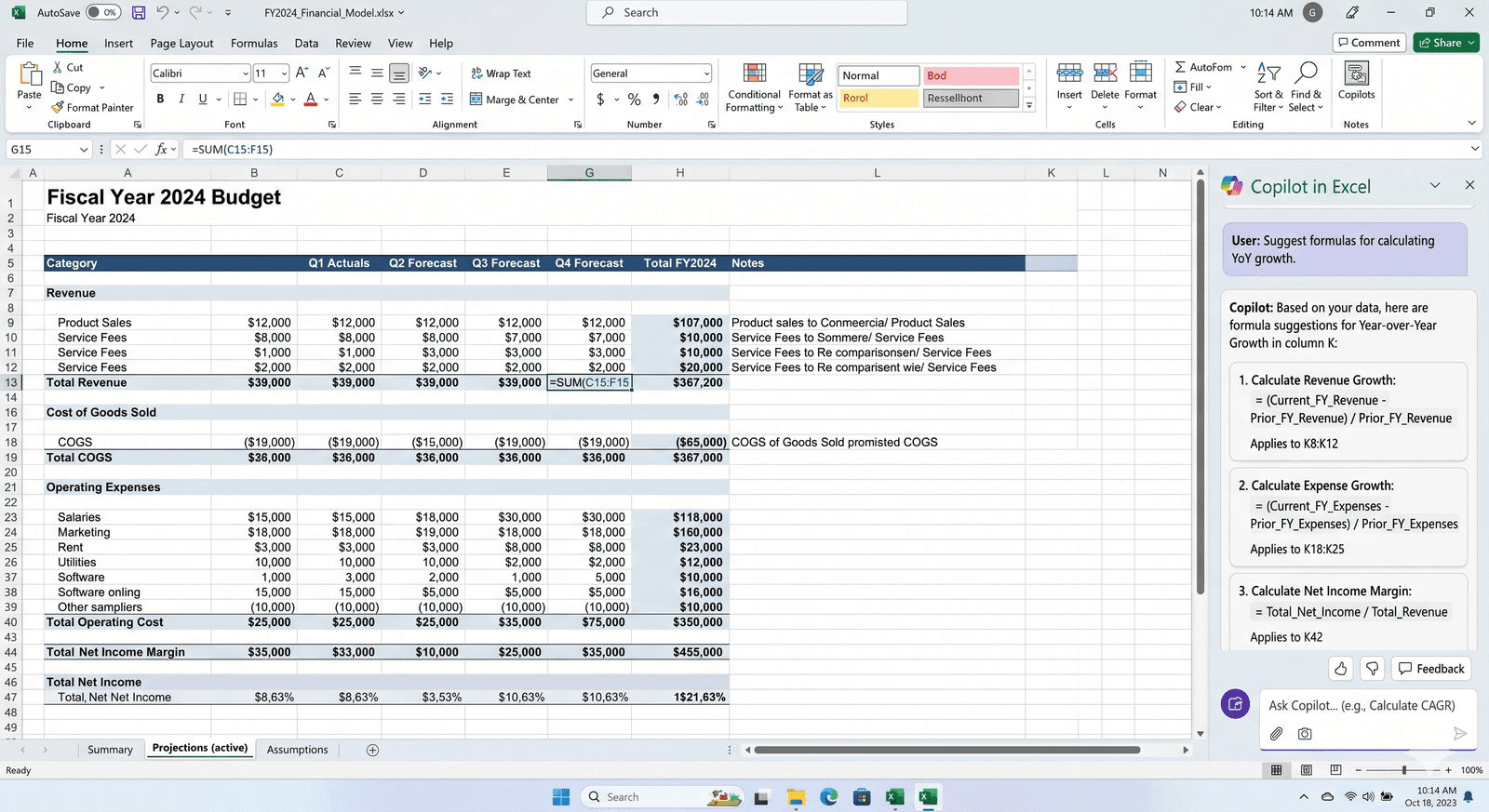Click Decrease Font Size icon
This screenshot has height=812, width=1489.
coord(324,73)
